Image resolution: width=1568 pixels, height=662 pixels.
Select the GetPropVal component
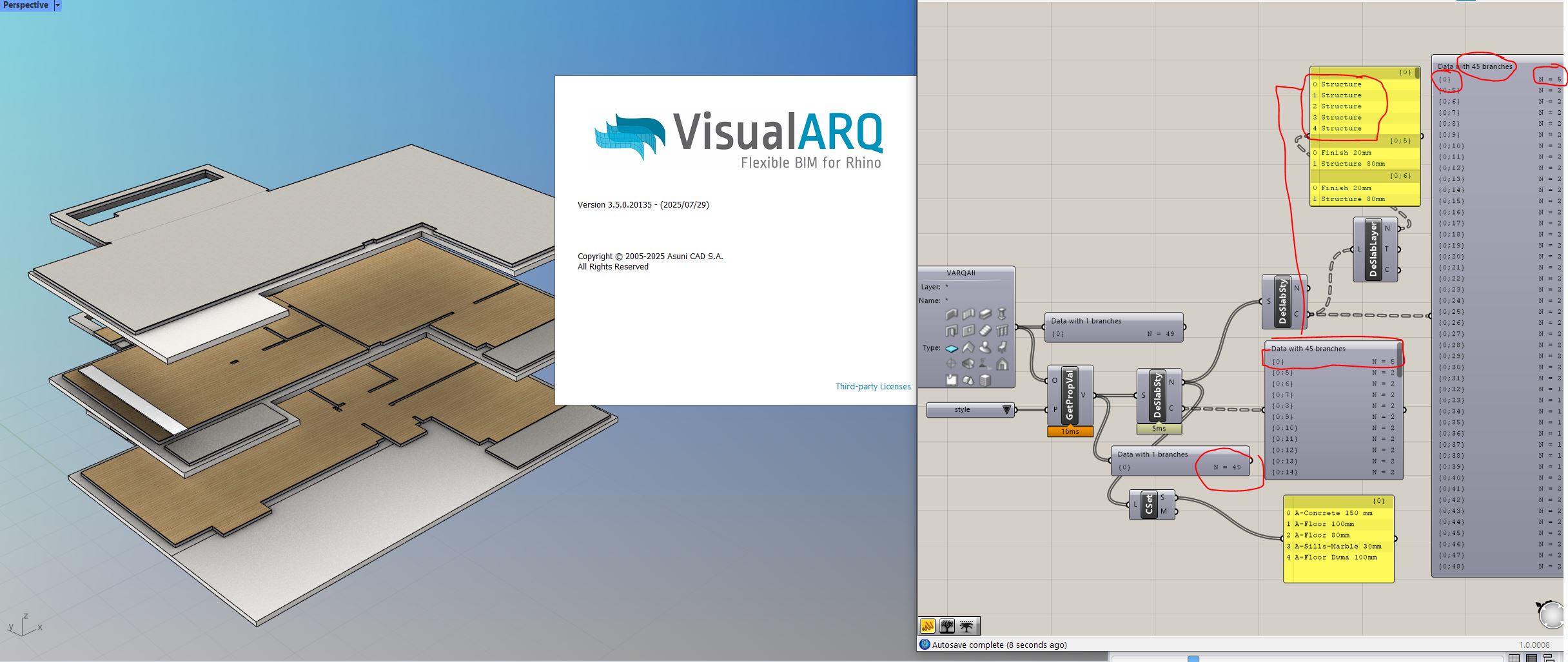[1070, 396]
